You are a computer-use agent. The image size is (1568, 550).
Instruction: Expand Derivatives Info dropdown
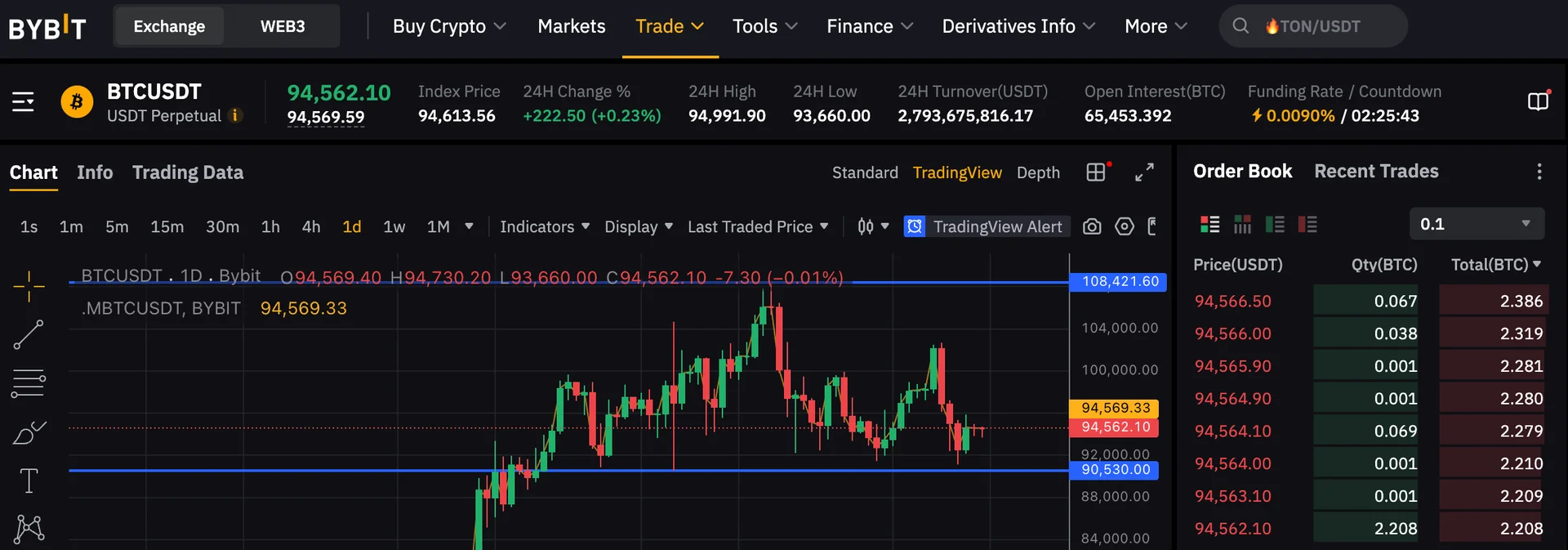click(x=1018, y=26)
